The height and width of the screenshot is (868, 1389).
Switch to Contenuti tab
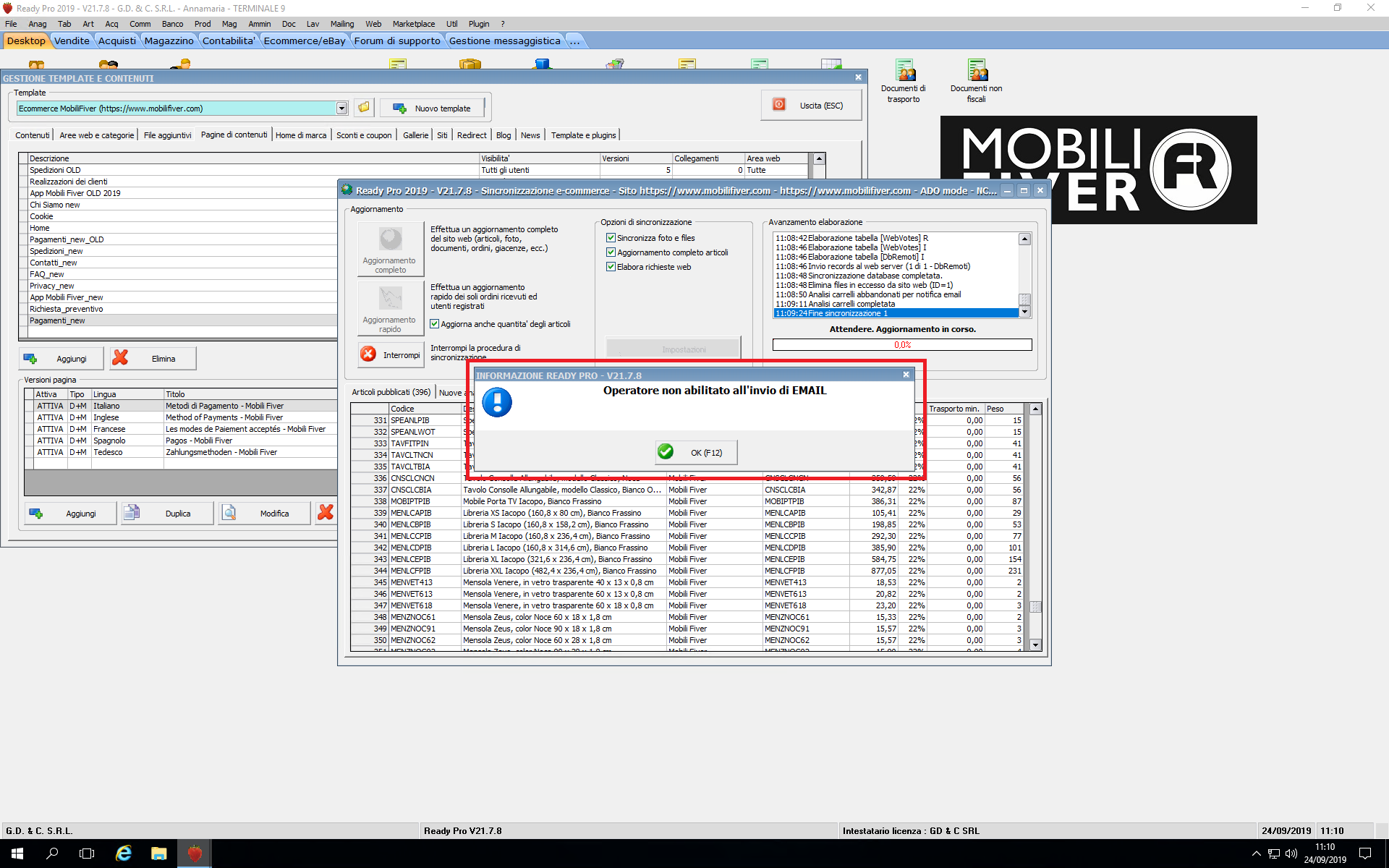coord(33,135)
